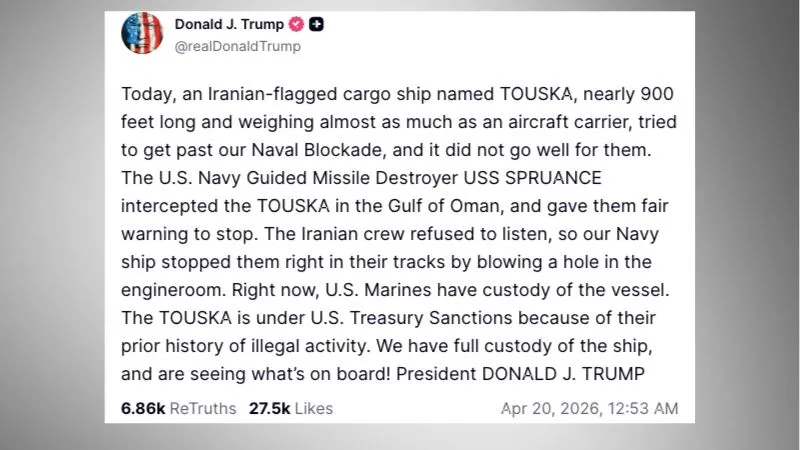Select the ReTruths label
The image size is (800, 450).
(203, 408)
